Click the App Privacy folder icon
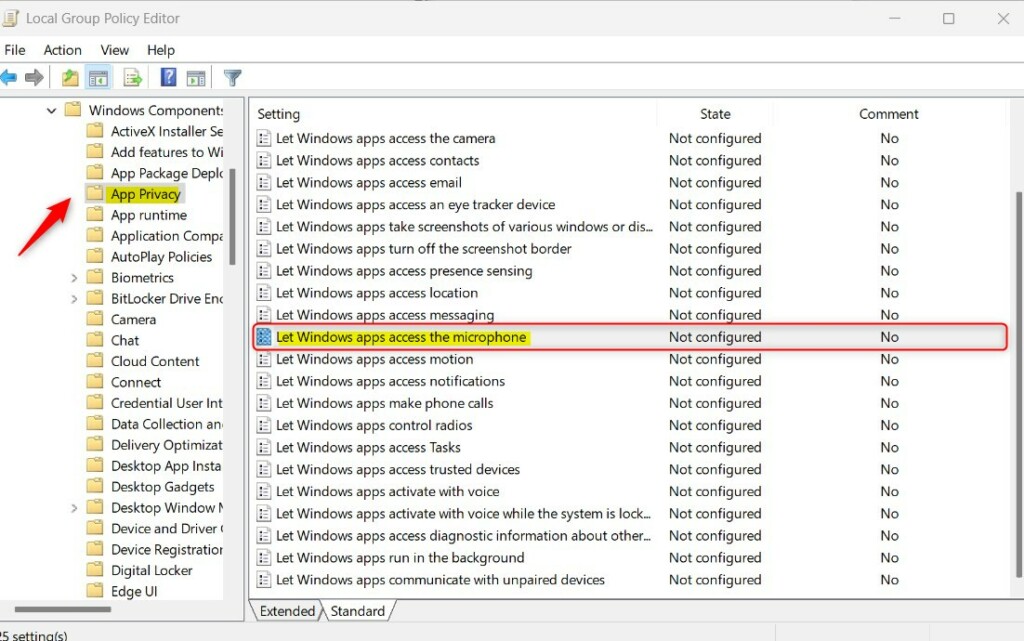 [95, 193]
